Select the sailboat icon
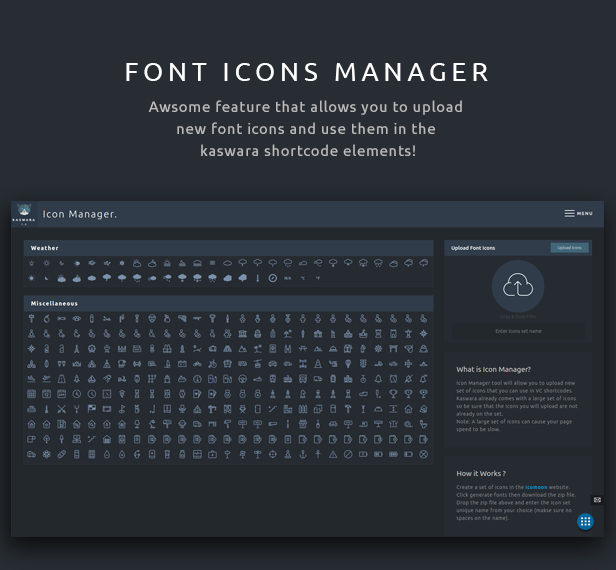 [92, 379]
